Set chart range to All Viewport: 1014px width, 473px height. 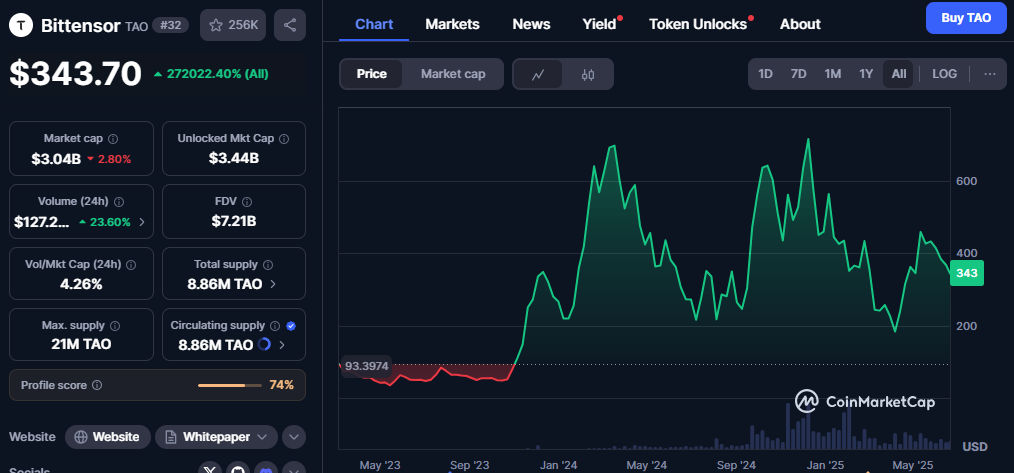[x=899, y=74]
